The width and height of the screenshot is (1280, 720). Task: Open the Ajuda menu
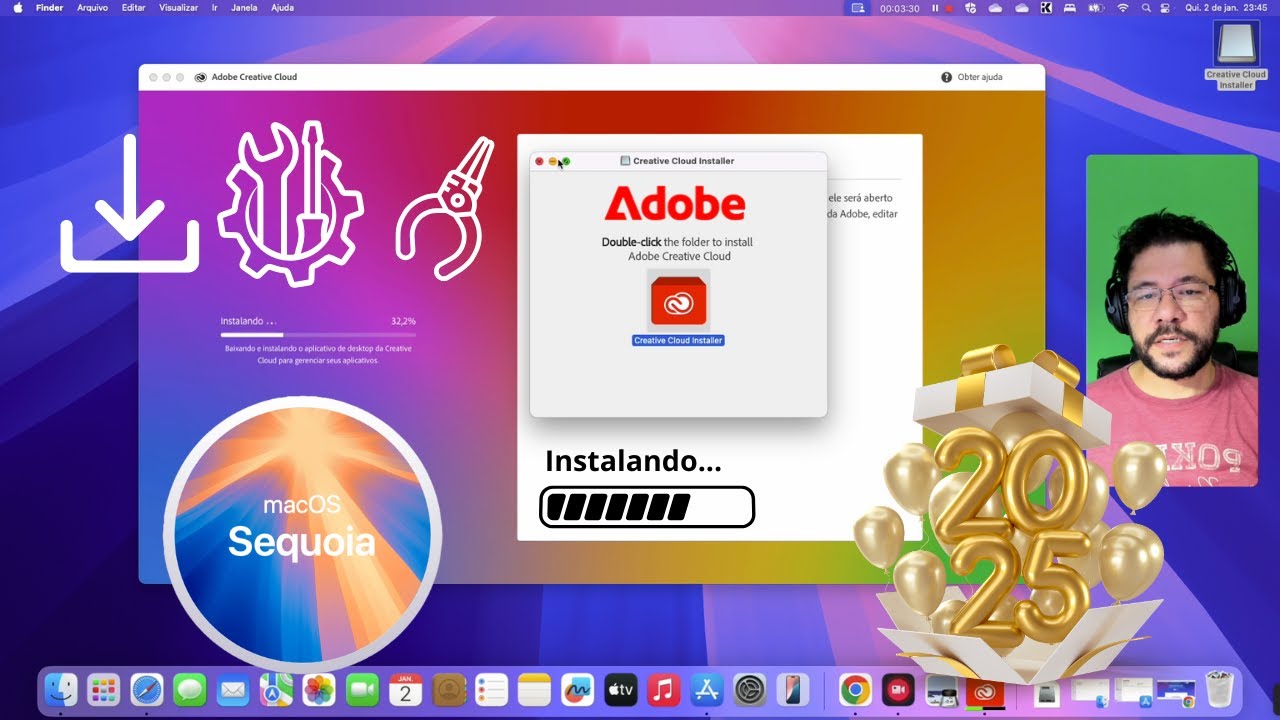pyautogui.click(x=283, y=7)
